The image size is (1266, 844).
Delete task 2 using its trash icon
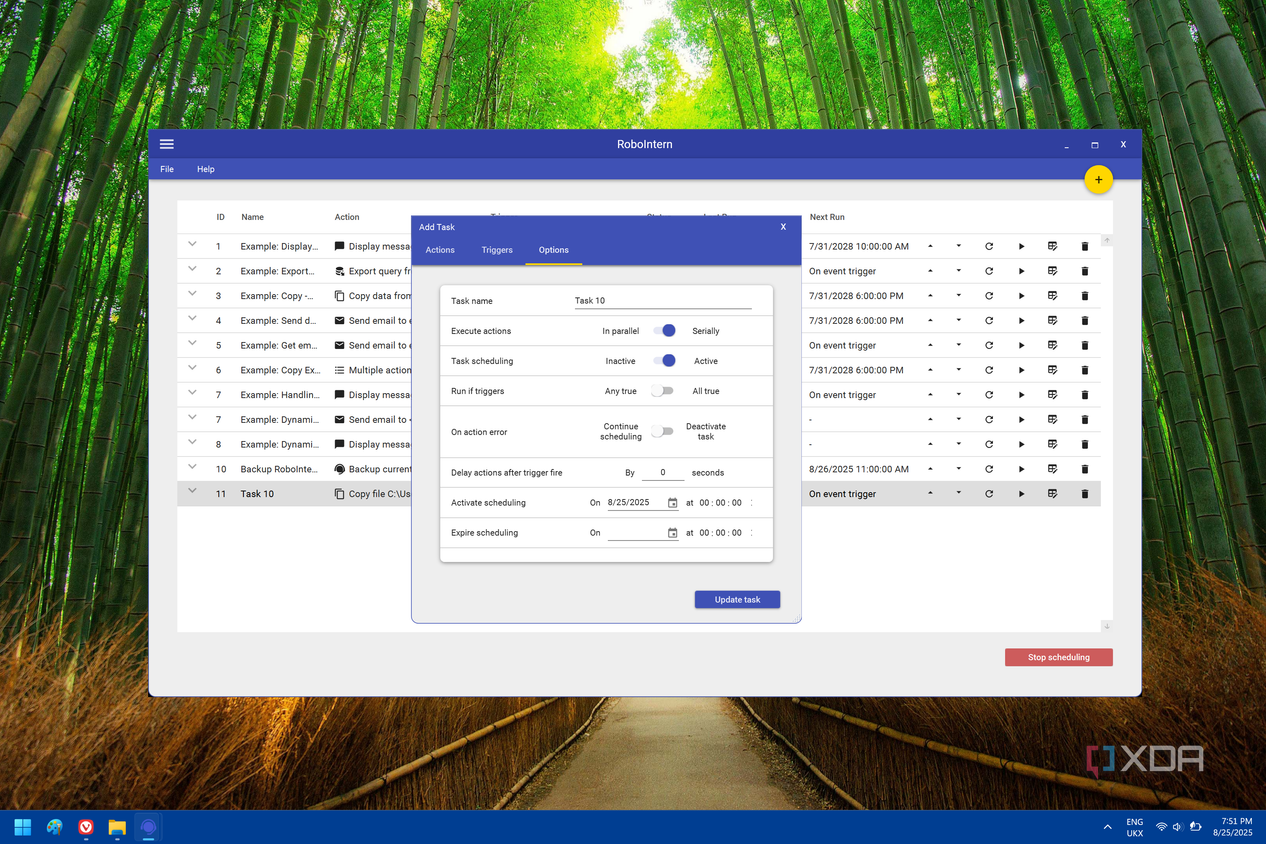(x=1084, y=271)
